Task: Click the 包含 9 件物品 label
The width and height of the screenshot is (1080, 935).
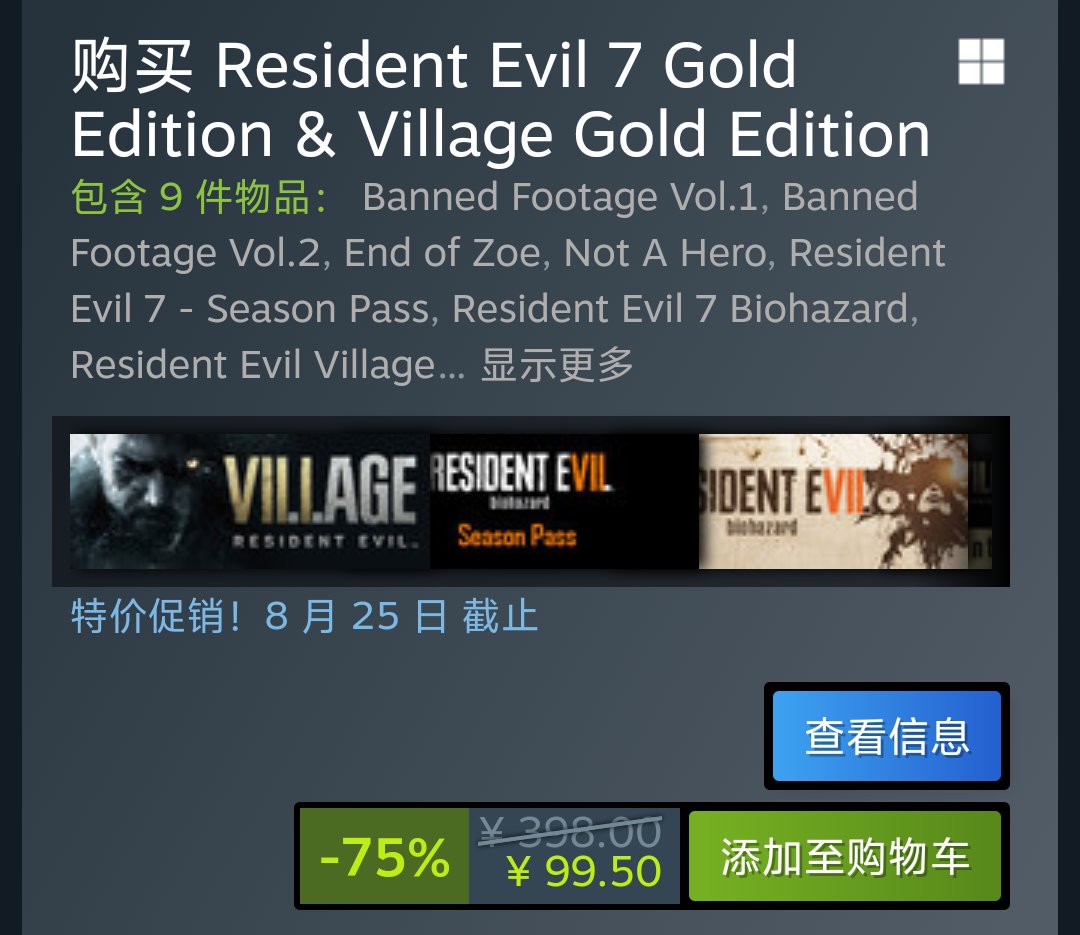Action: coord(200,197)
